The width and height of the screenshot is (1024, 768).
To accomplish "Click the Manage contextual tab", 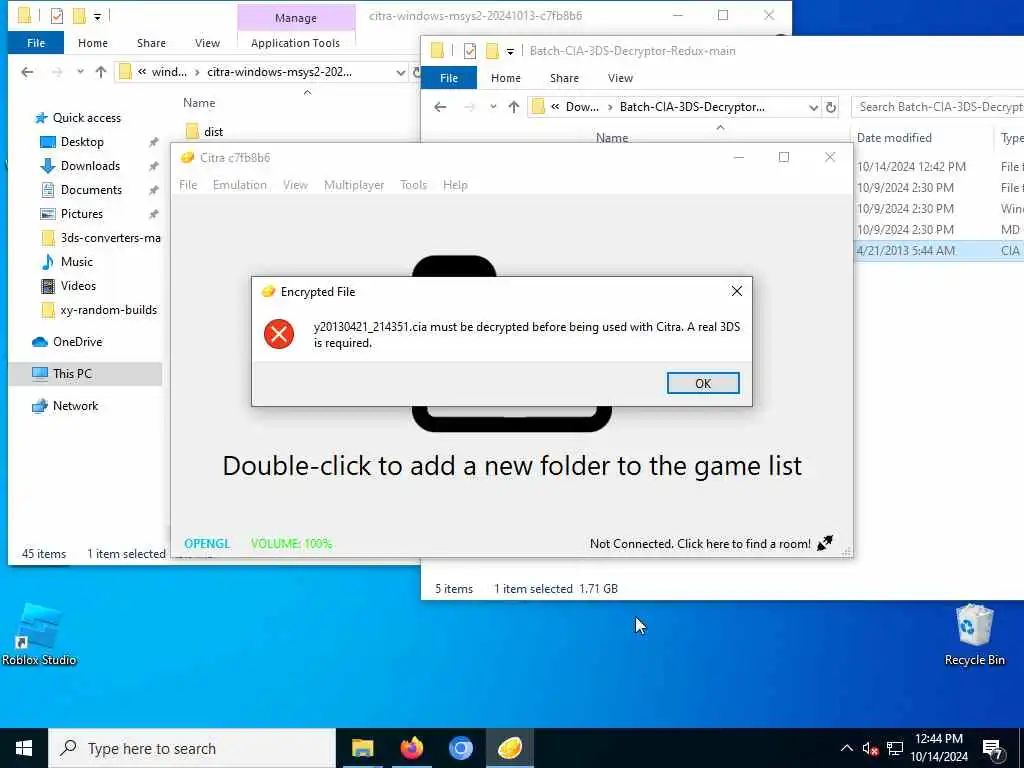I will click(296, 18).
